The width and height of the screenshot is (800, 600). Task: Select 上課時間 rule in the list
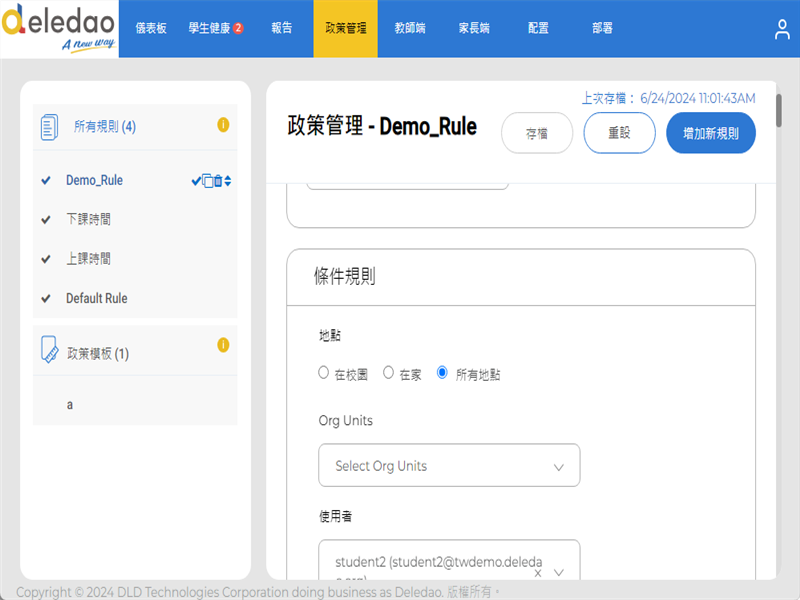[88, 259]
